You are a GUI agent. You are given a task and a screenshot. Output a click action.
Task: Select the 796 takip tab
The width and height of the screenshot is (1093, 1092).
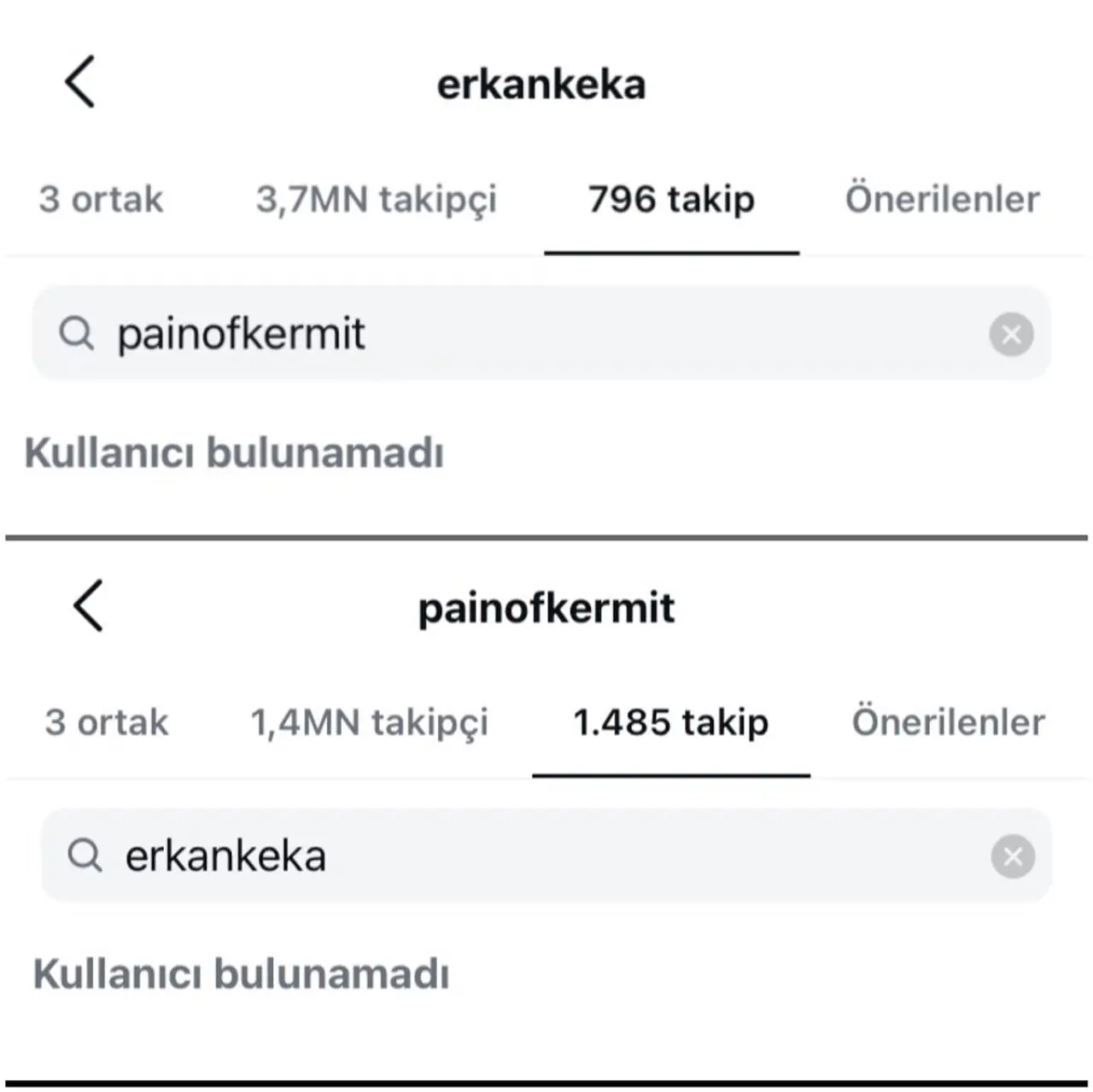[671, 200]
